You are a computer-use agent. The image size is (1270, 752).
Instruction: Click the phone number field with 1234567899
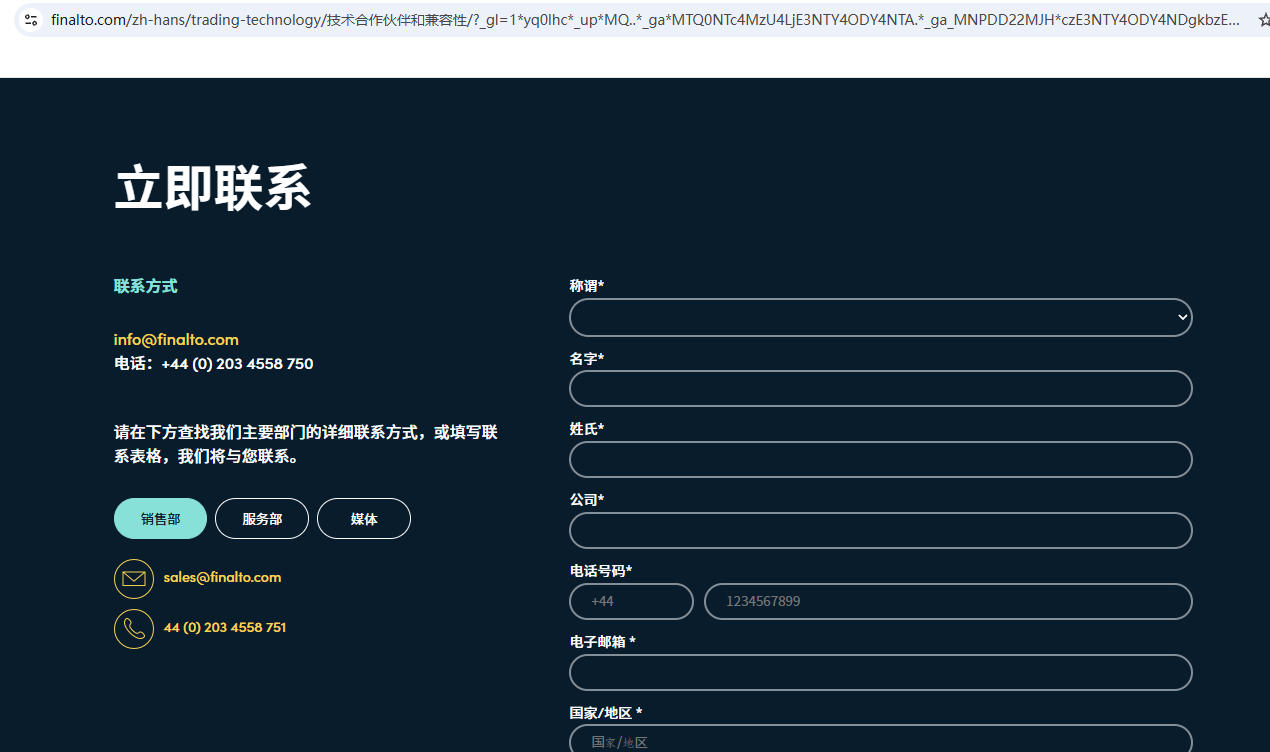click(948, 602)
